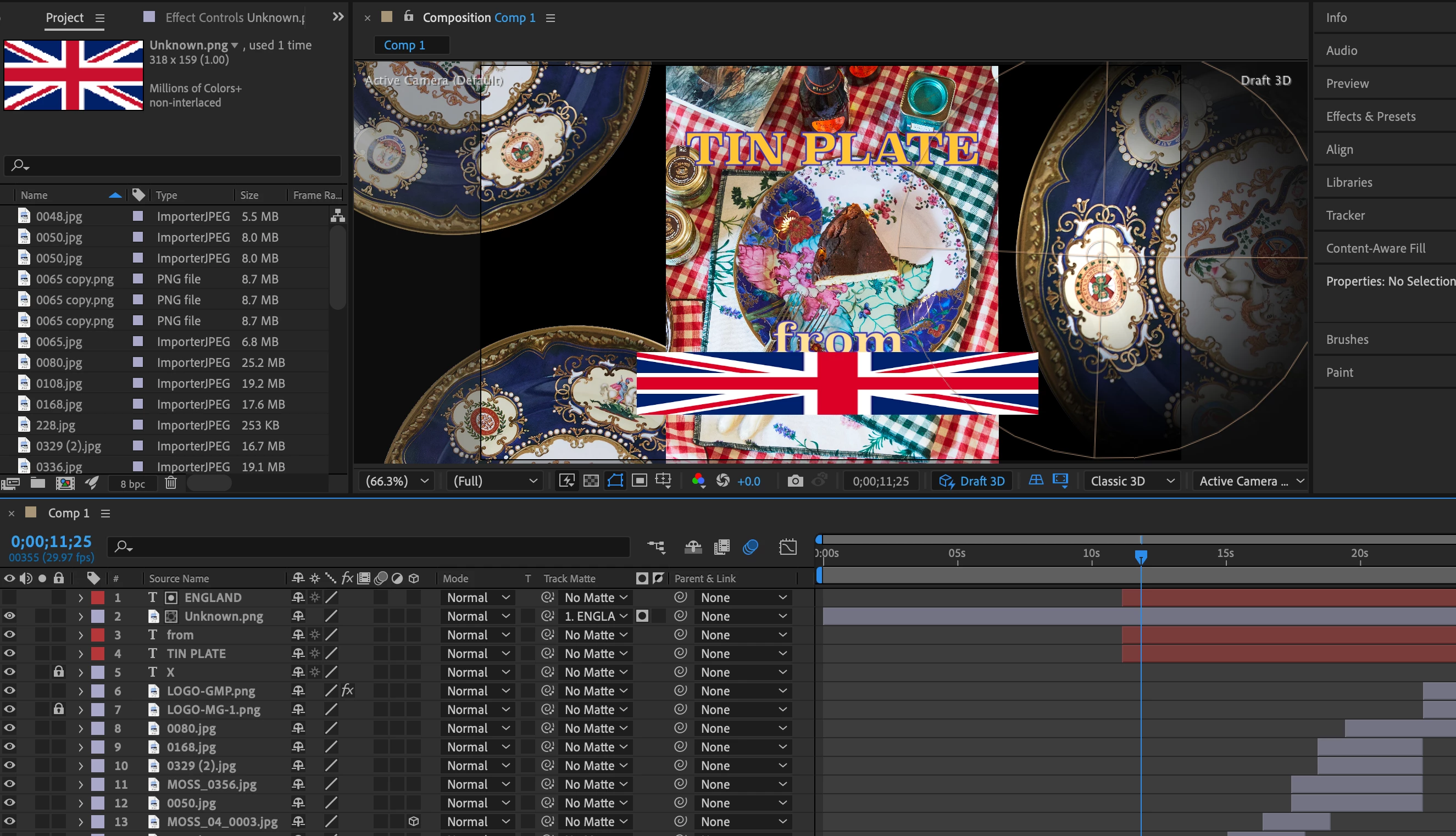Click the delete trash icon in Project panel
Screen dimensions: 1456x836
170,483
